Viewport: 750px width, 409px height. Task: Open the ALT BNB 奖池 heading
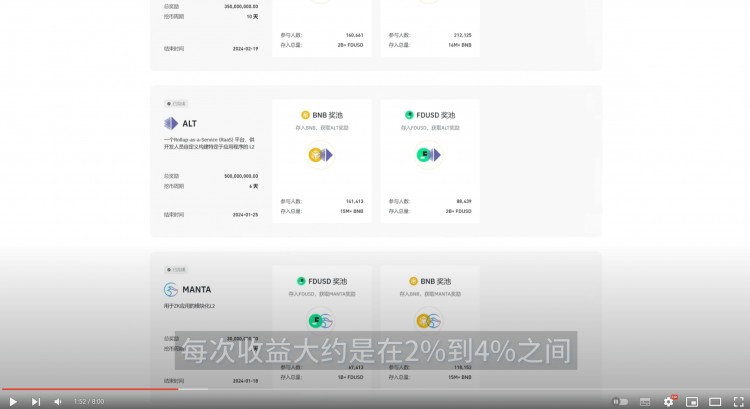(x=328, y=115)
